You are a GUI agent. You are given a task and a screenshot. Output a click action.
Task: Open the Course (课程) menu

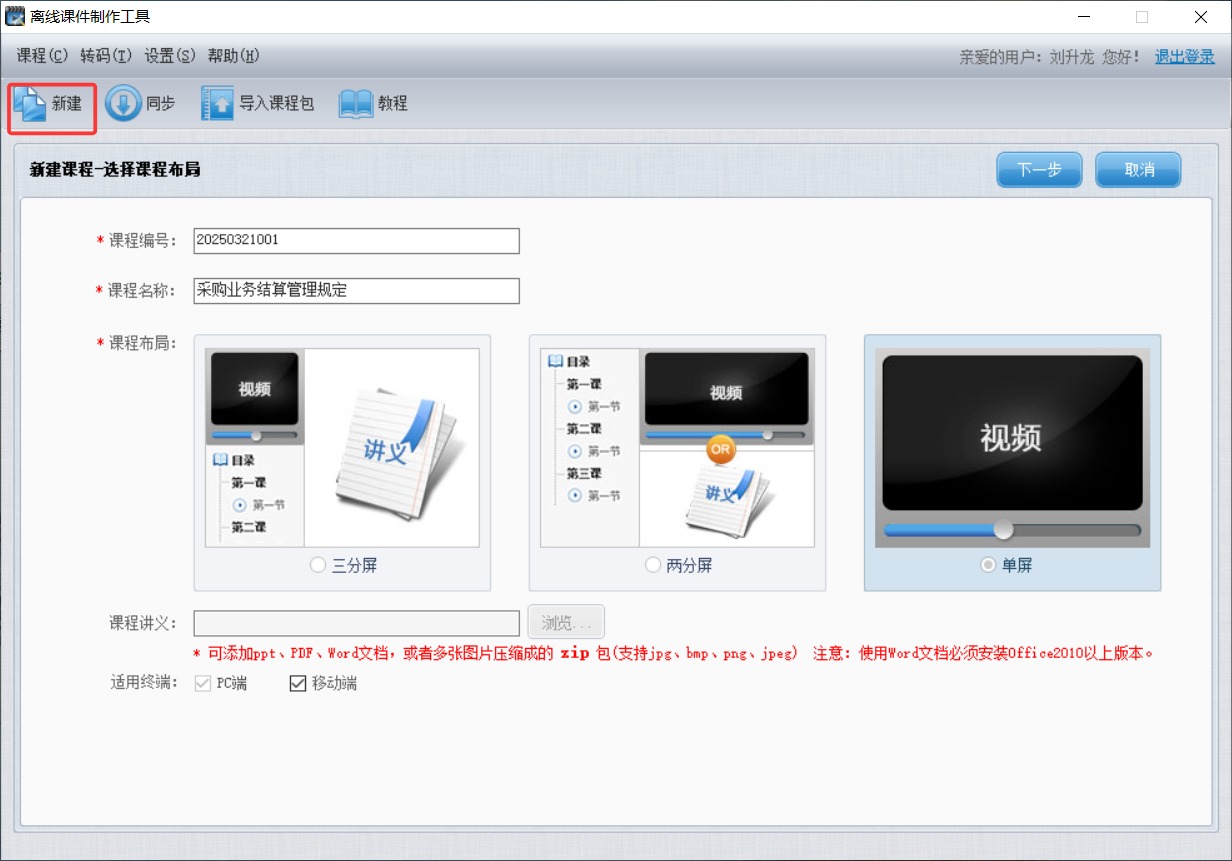pyautogui.click(x=42, y=56)
